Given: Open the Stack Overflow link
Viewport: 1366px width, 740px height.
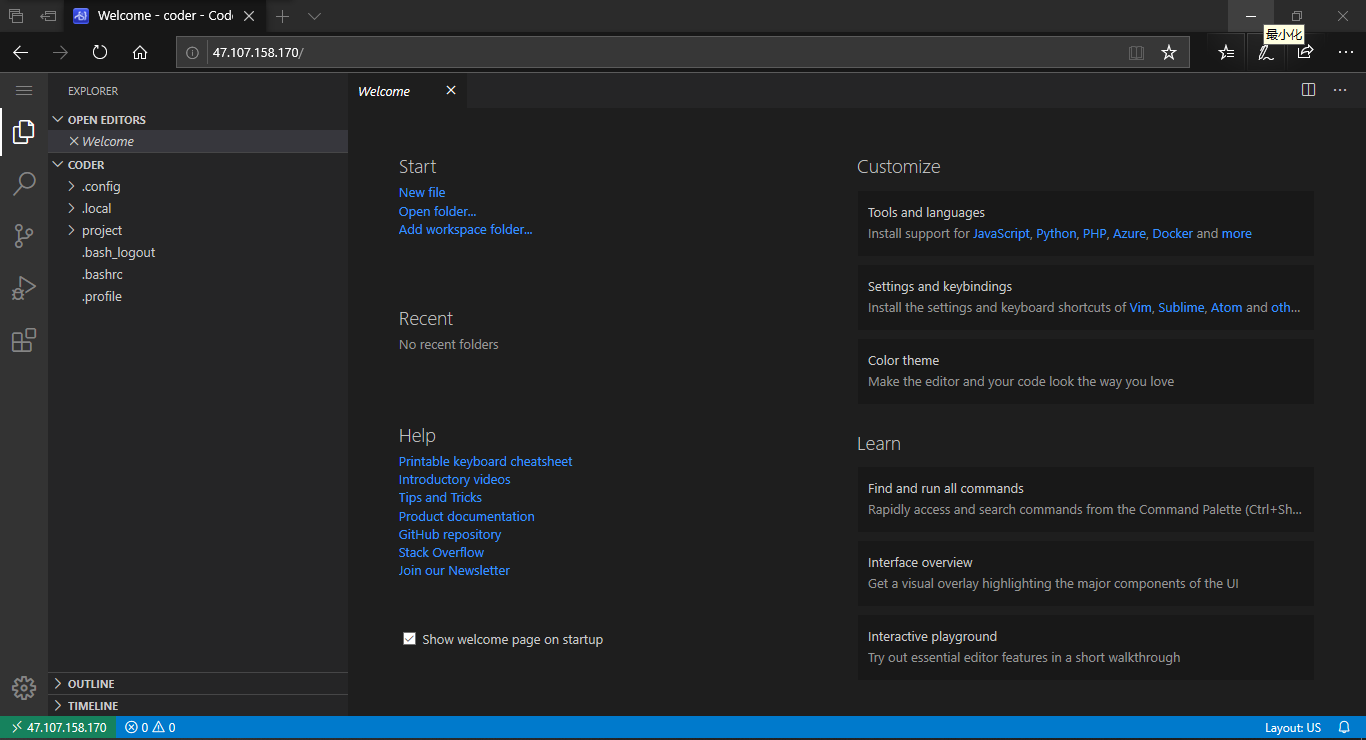Looking at the screenshot, I should pyautogui.click(x=441, y=552).
